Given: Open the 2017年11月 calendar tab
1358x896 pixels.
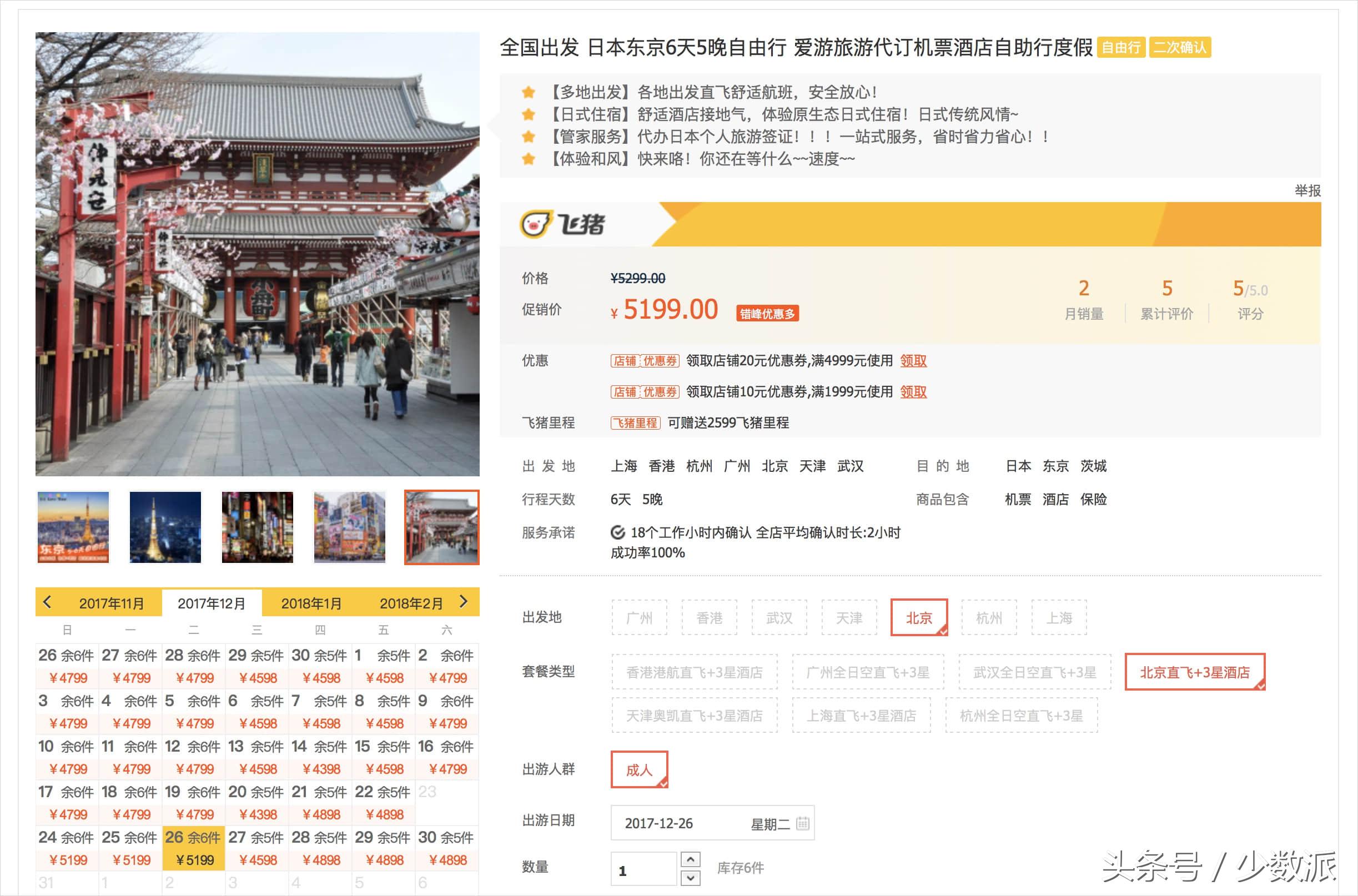Looking at the screenshot, I should pyautogui.click(x=112, y=602).
